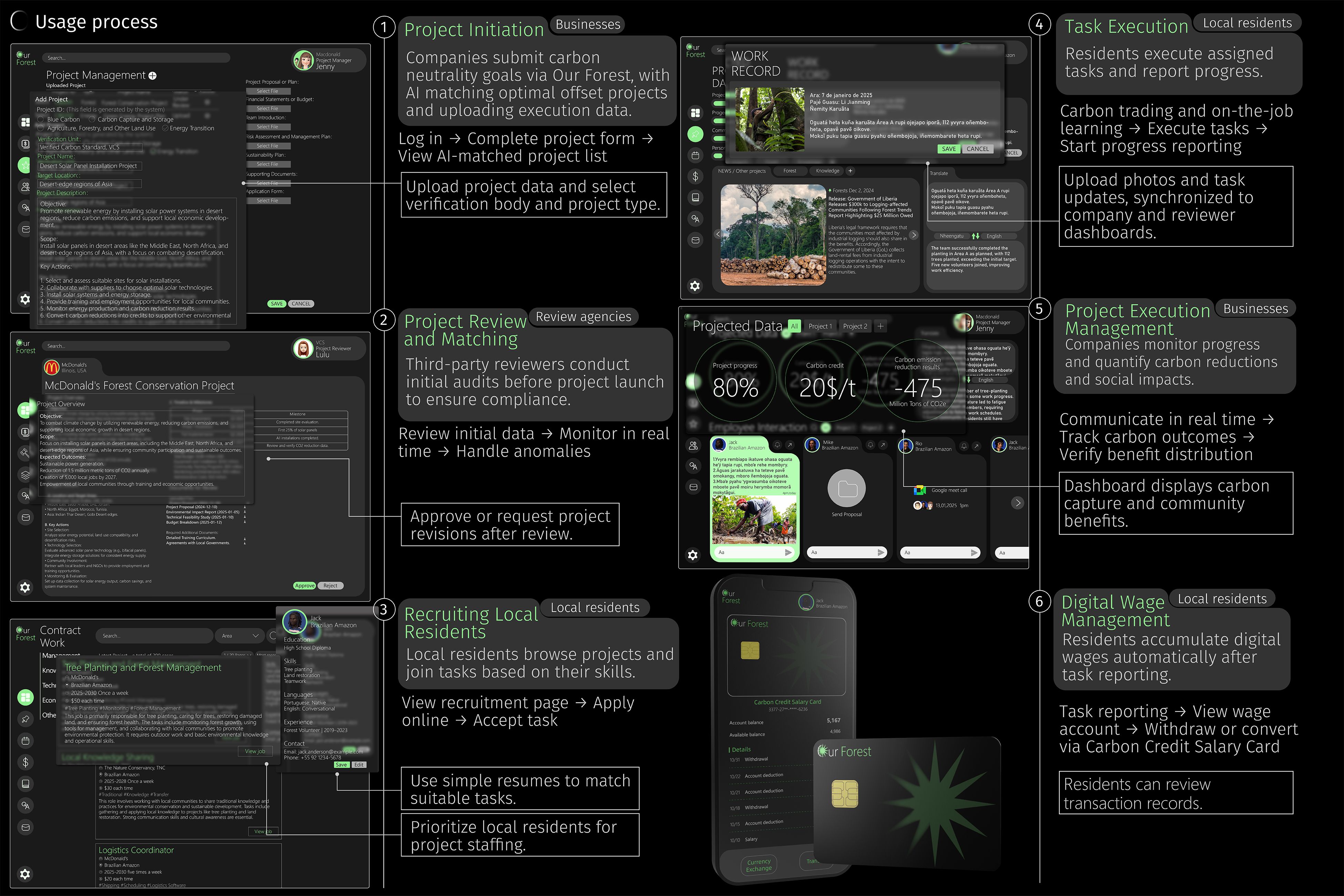Toggle the Energy Transition option

(165, 128)
